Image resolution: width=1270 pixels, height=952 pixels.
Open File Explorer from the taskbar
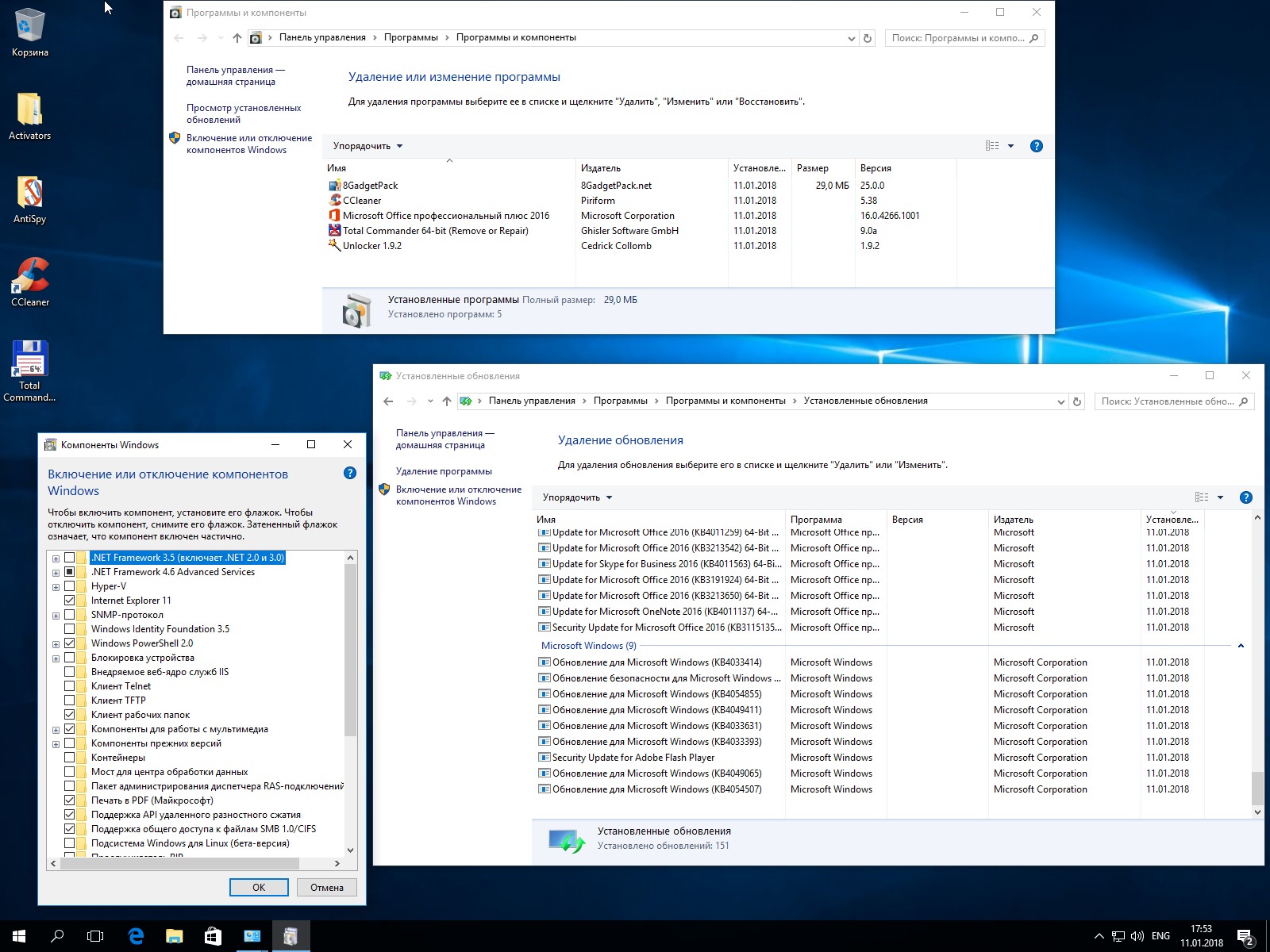pyautogui.click(x=174, y=936)
